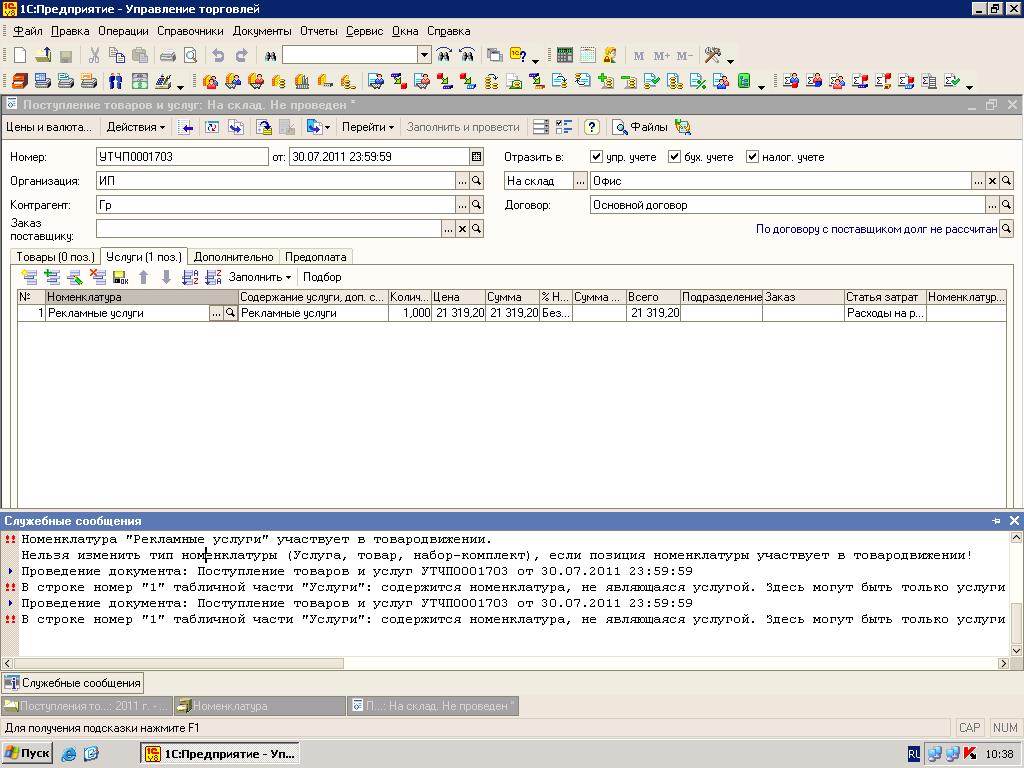
Task: Open the calendar picker beside the document date
Action: pos(477,157)
